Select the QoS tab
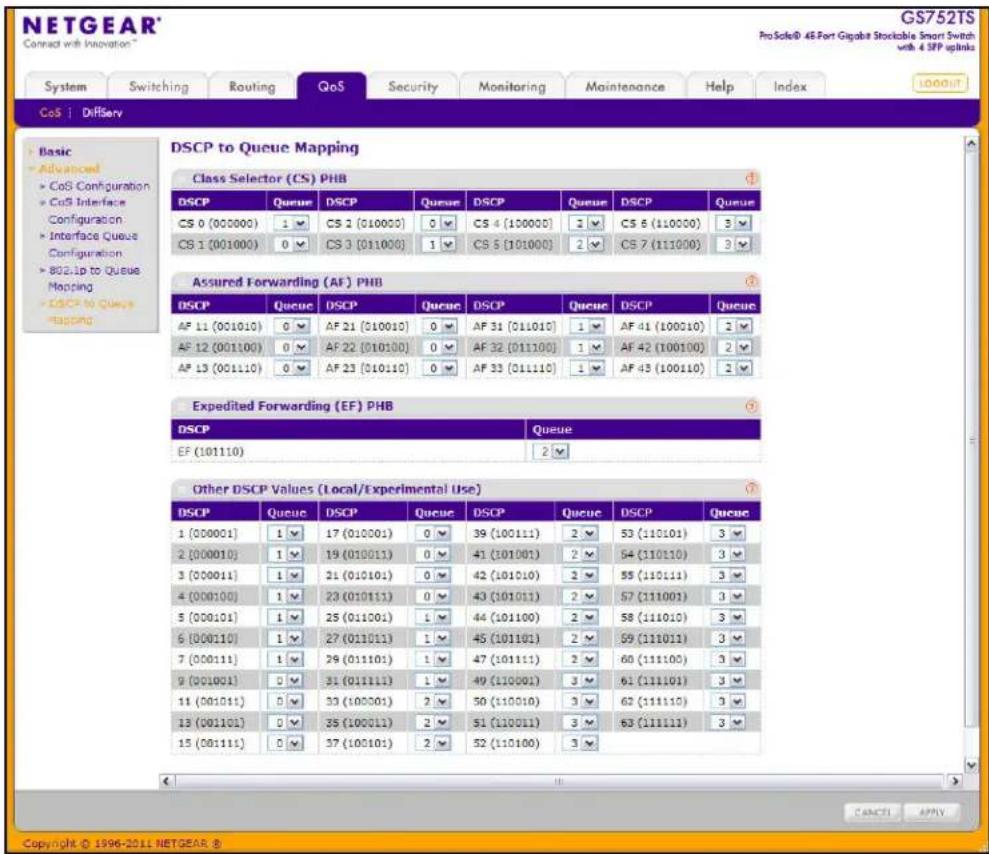Image resolution: width=989 pixels, height=854 pixels. 331,86
